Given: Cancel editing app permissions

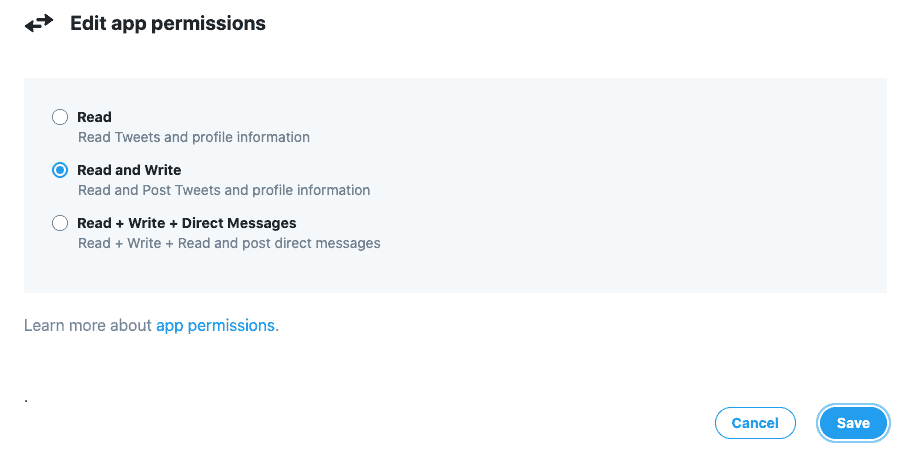Looking at the screenshot, I should tap(755, 423).
